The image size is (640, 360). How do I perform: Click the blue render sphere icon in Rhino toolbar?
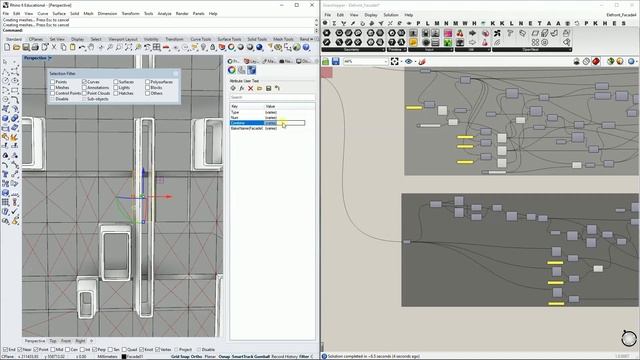tap(259, 47)
